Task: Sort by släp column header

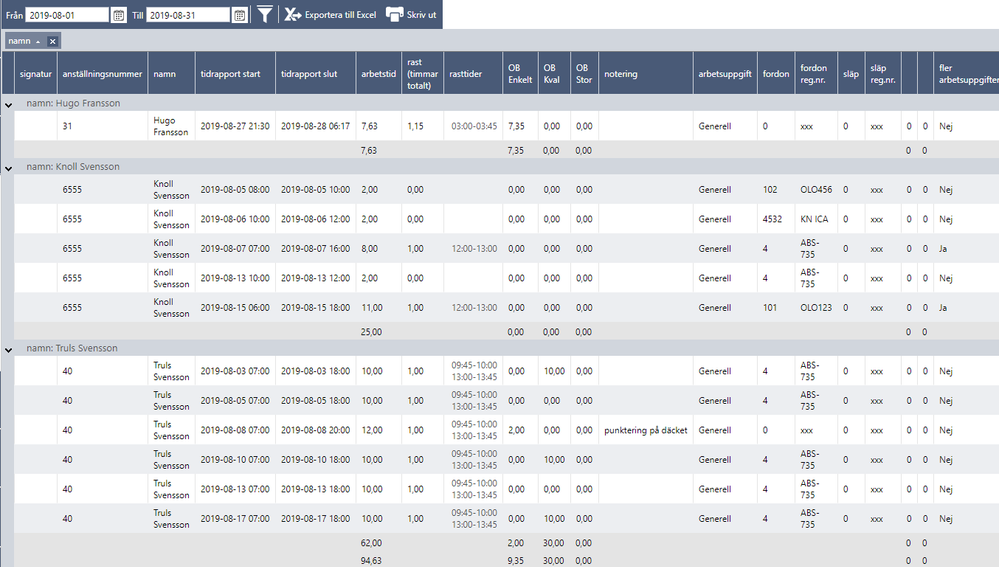Action: pos(851,73)
